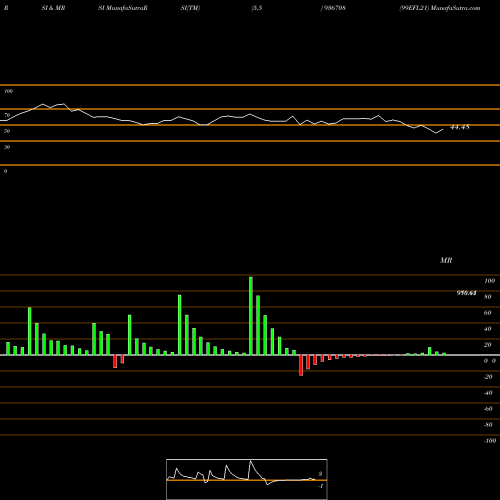Click the -20 label on the MR axis

tap(488, 377)
